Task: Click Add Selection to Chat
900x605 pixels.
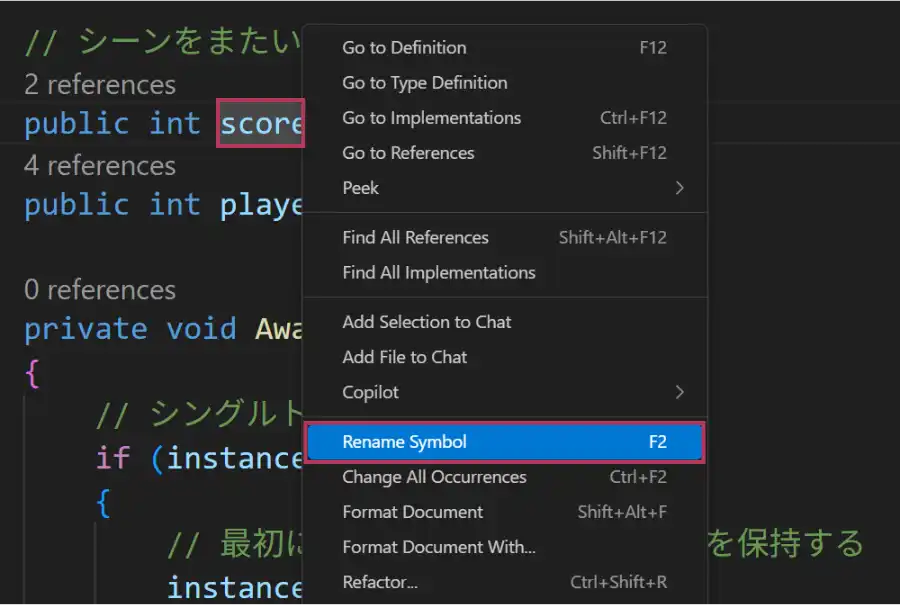Action: coord(426,322)
